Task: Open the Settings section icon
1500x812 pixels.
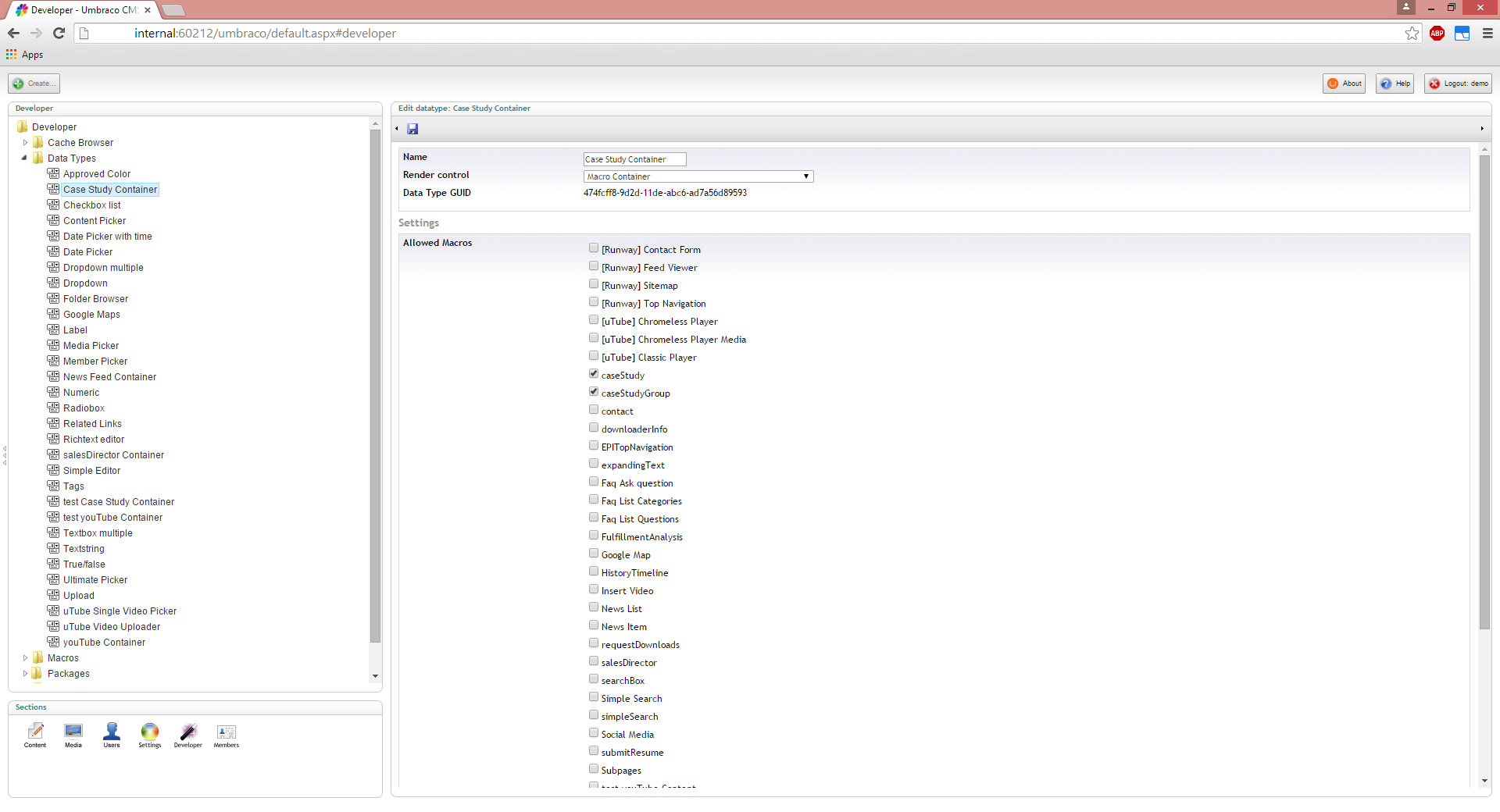Action: pos(149,735)
